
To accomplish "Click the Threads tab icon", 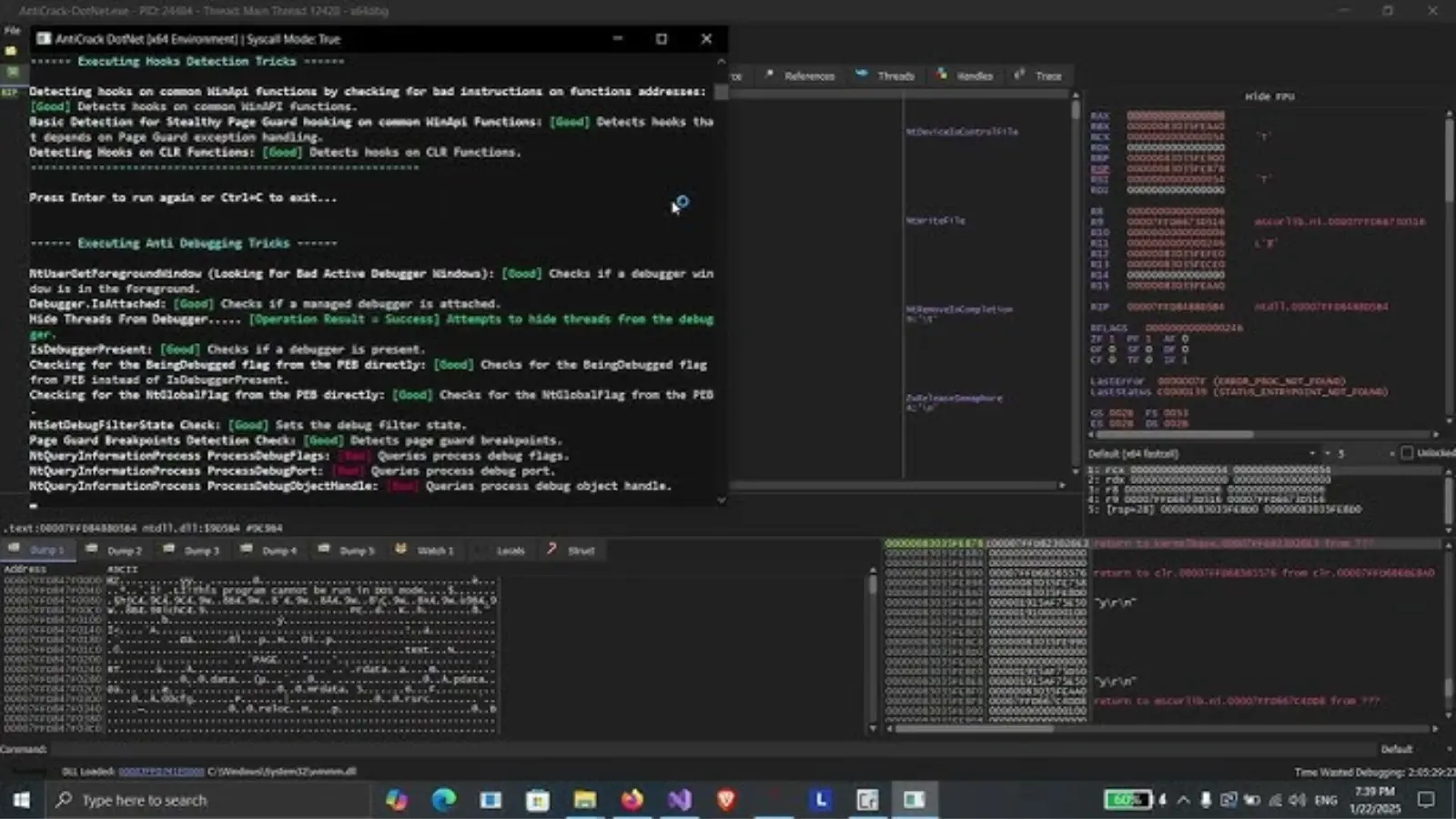I will 862,75.
